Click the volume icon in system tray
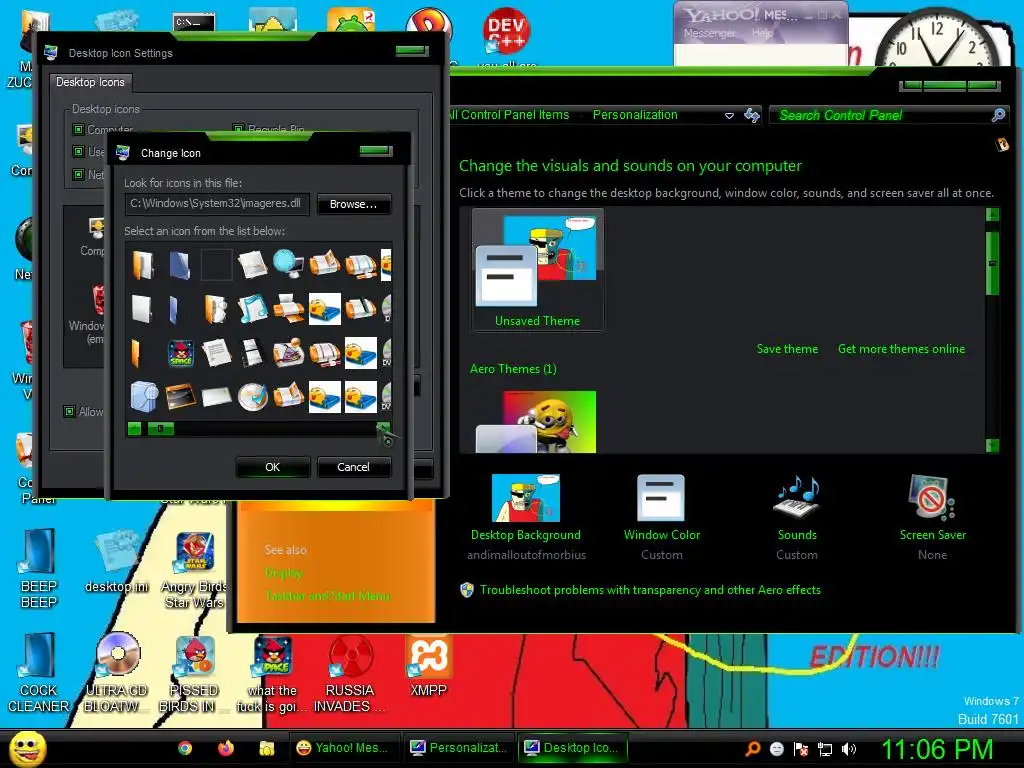This screenshot has height=768, width=1024. pos(849,749)
